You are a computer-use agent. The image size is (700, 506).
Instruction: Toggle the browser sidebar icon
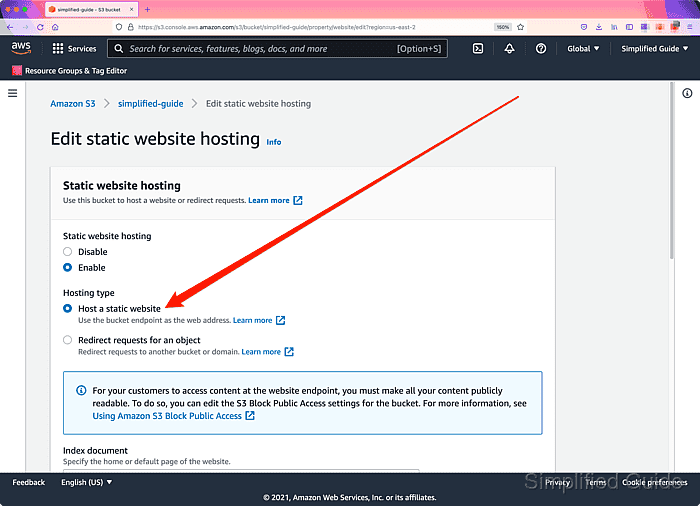[x=629, y=27]
